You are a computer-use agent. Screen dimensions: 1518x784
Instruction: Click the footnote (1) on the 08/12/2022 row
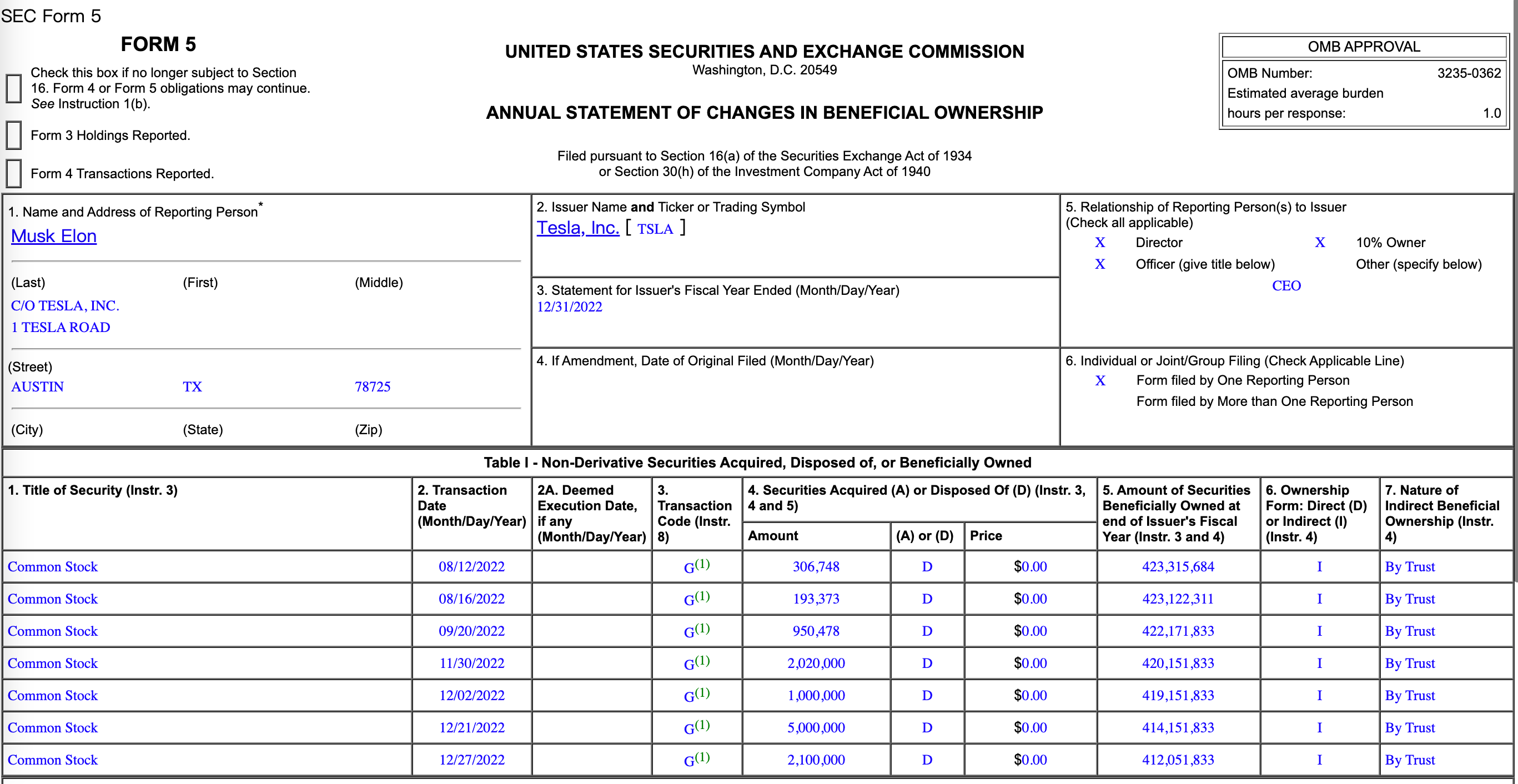702,564
